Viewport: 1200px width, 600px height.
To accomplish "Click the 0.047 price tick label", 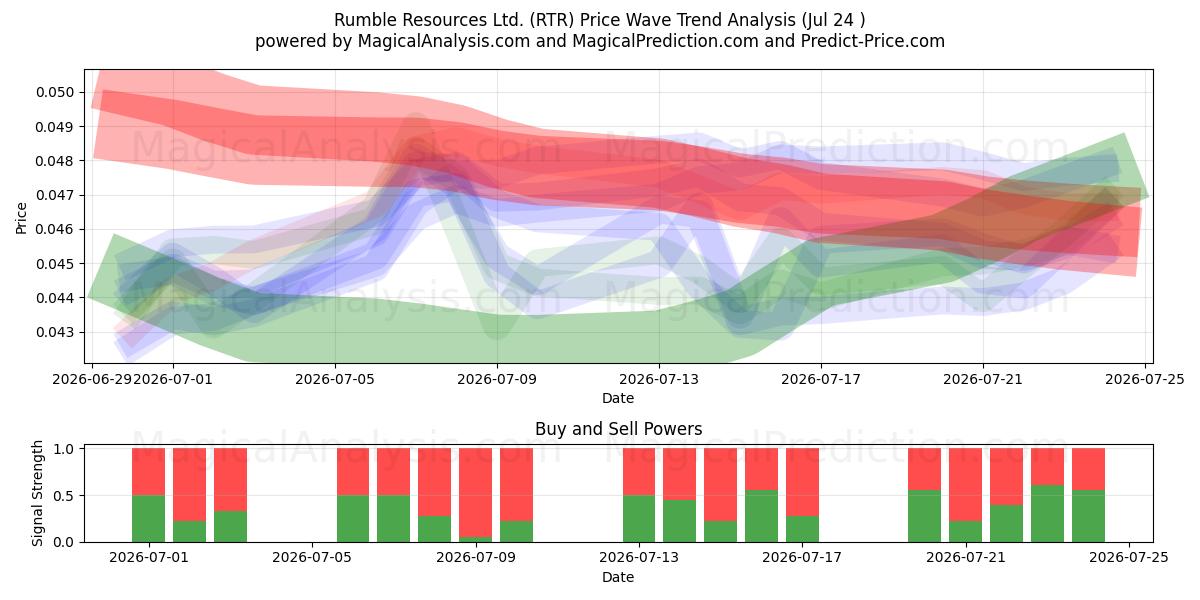I will pyautogui.click(x=57, y=195).
